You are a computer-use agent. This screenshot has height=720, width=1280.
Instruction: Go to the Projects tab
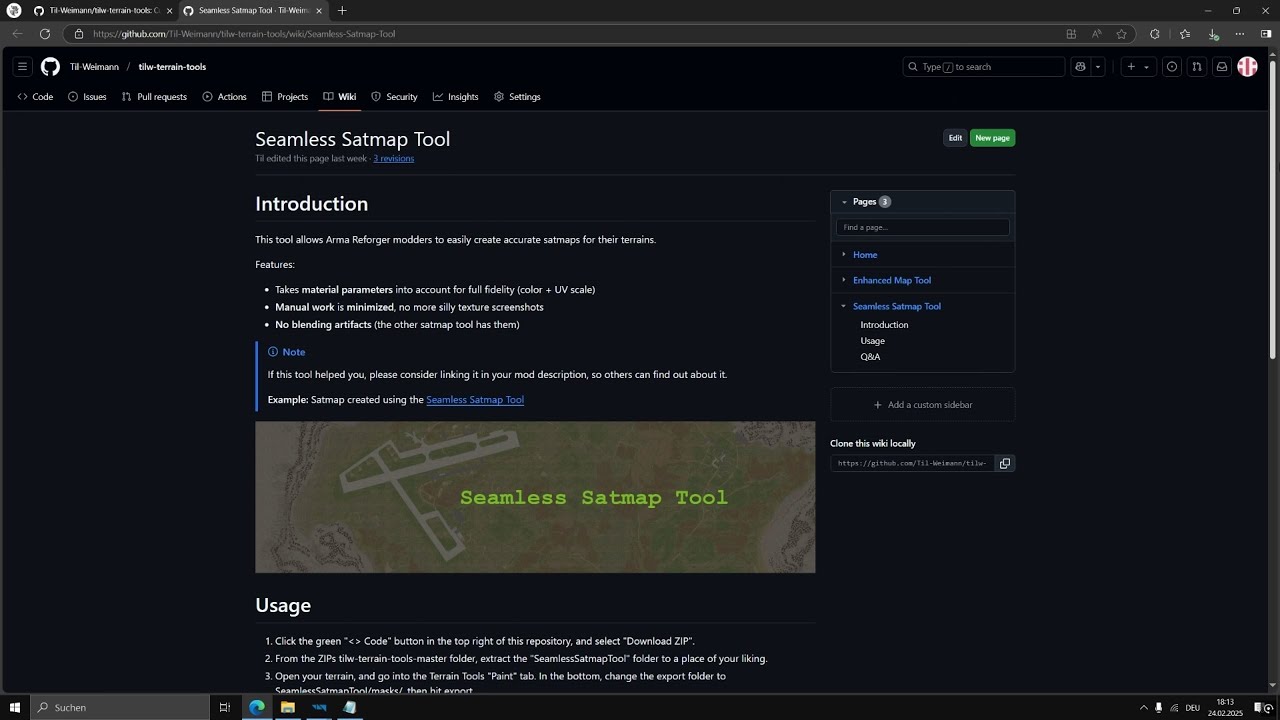[285, 97]
